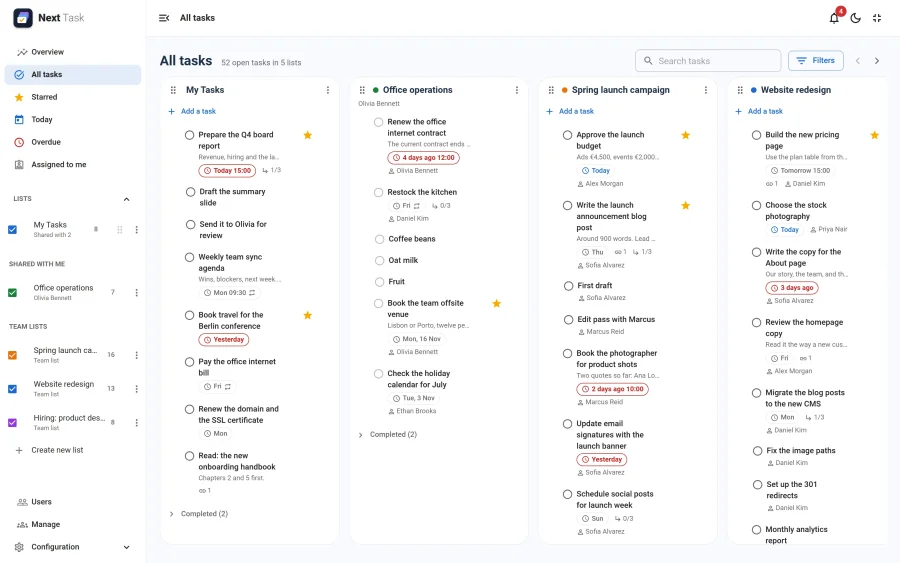Image resolution: width=900 pixels, height=563 pixels.
Task: Grab the Website redesign column drag handle
Action: pyautogui.click(x=740, y=90)
